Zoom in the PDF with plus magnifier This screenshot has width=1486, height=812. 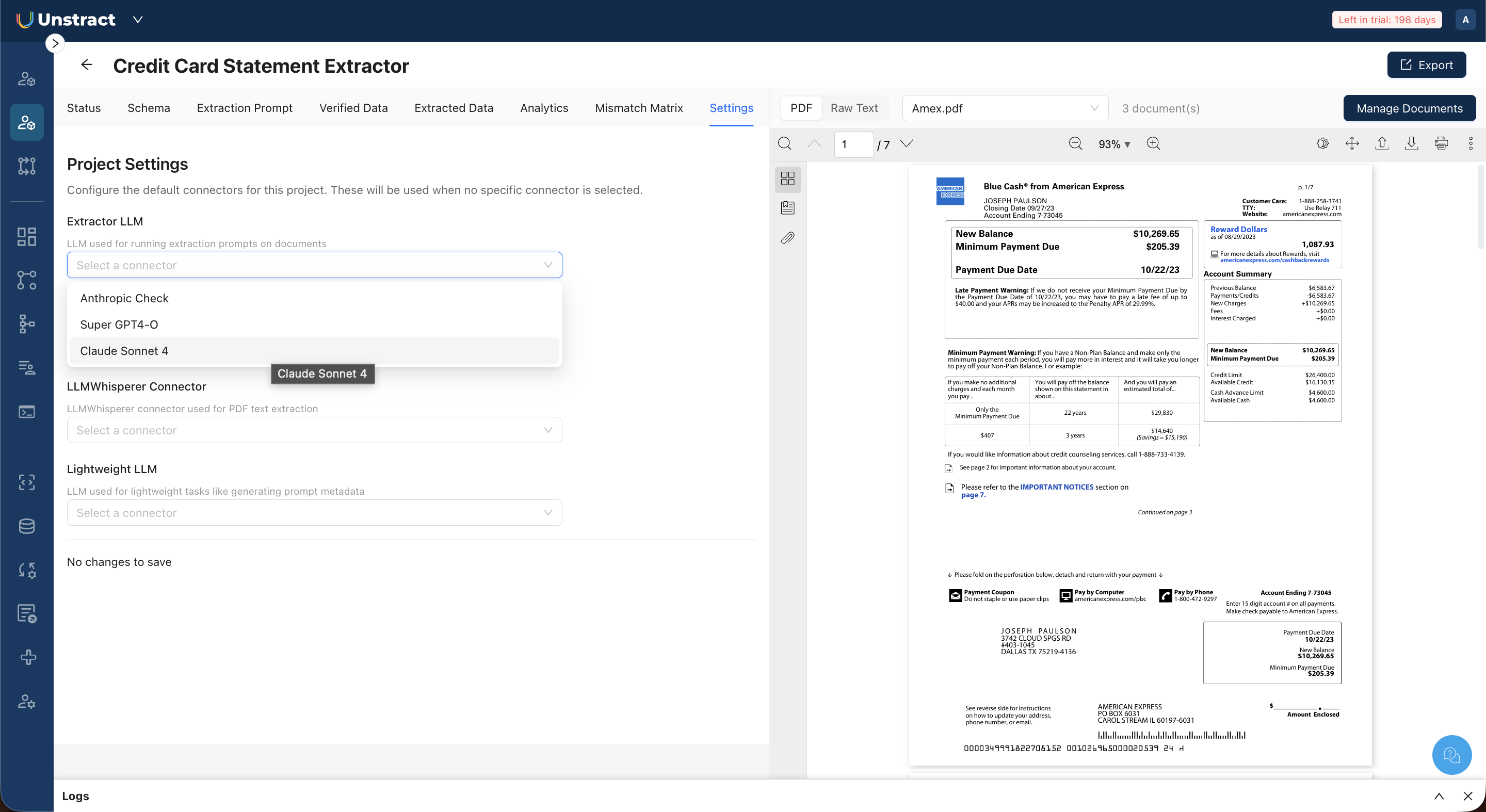click(1153, 143)
